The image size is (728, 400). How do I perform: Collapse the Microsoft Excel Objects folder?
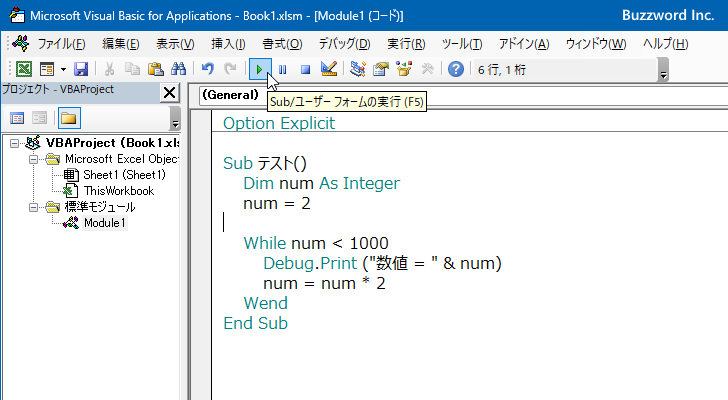tap(33, 160)
